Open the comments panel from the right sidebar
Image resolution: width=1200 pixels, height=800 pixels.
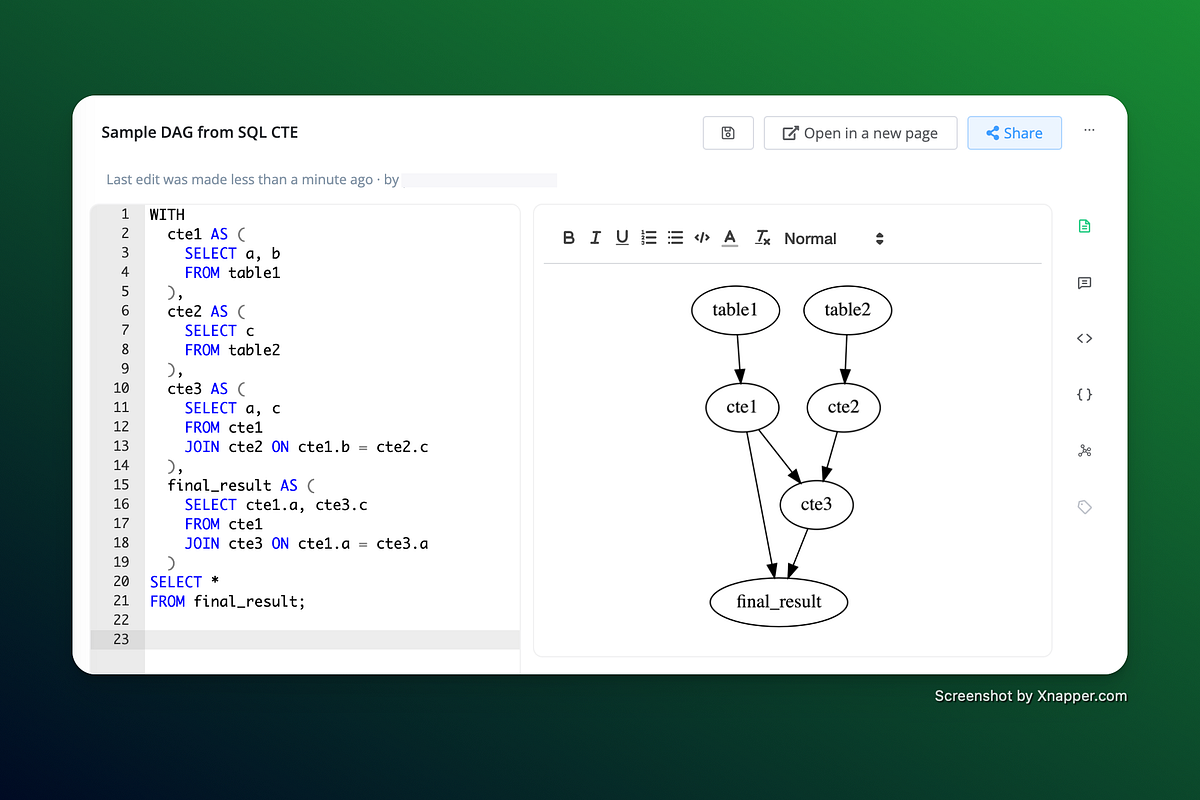coord(1084,283)
